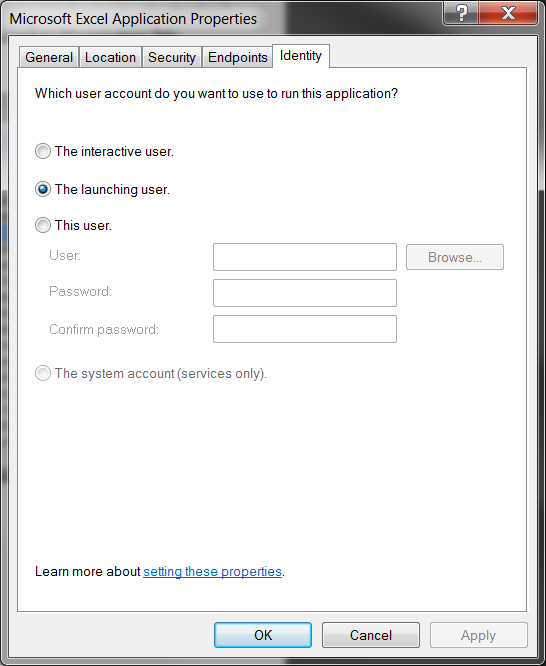Choose the This user radio option

pyautogui.click(x=43, y=225)
